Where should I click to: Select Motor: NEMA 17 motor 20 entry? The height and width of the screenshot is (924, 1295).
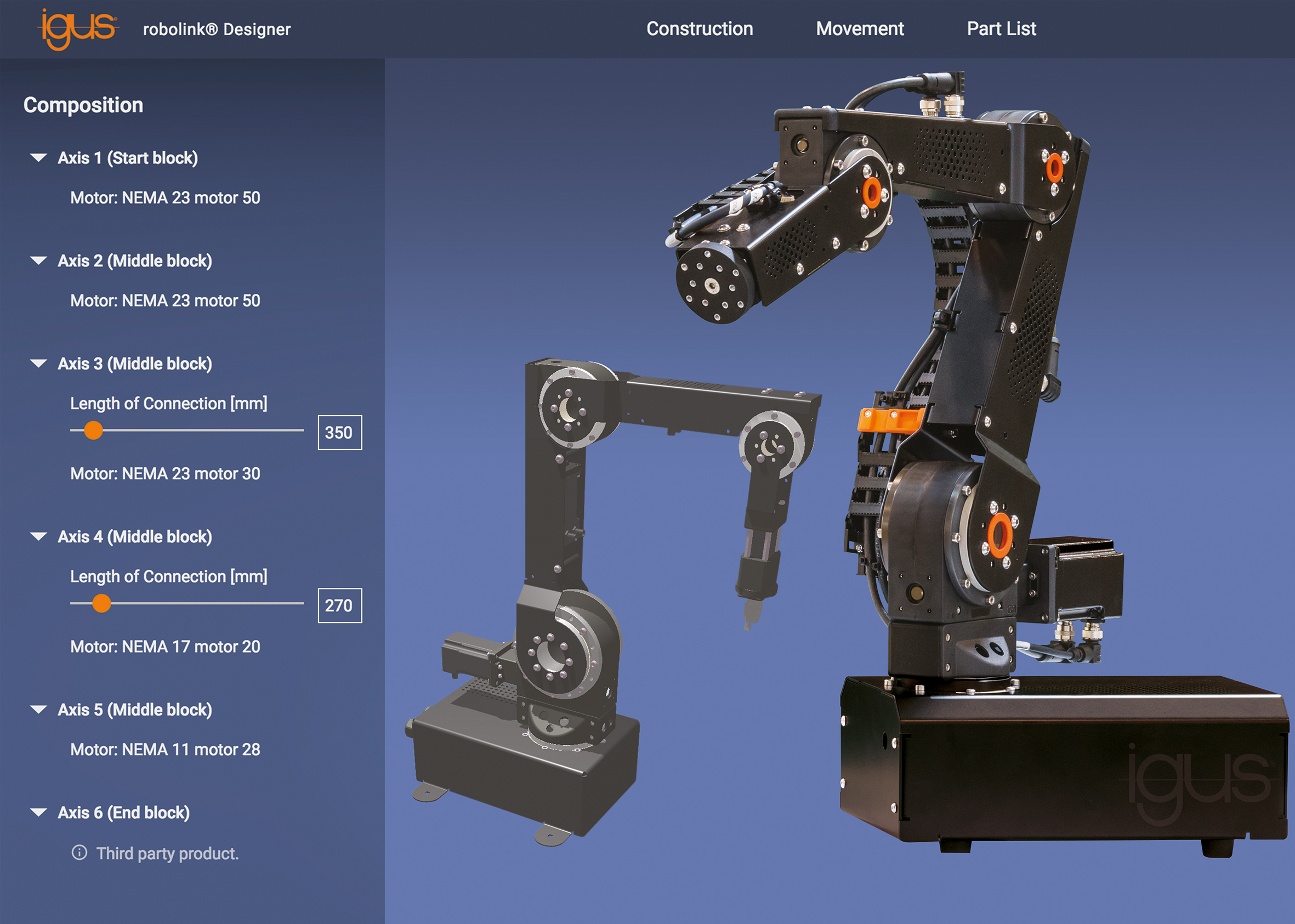(x=165, y=647)
